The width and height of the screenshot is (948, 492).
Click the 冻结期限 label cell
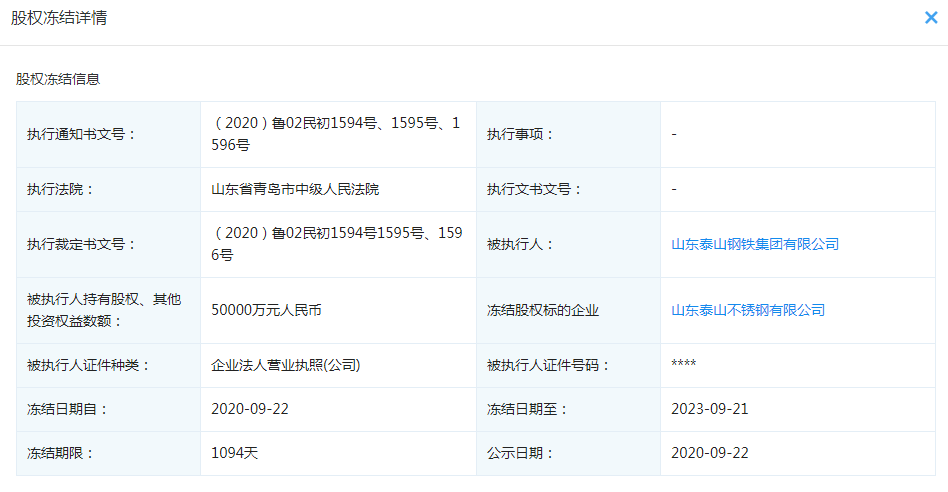61,453
